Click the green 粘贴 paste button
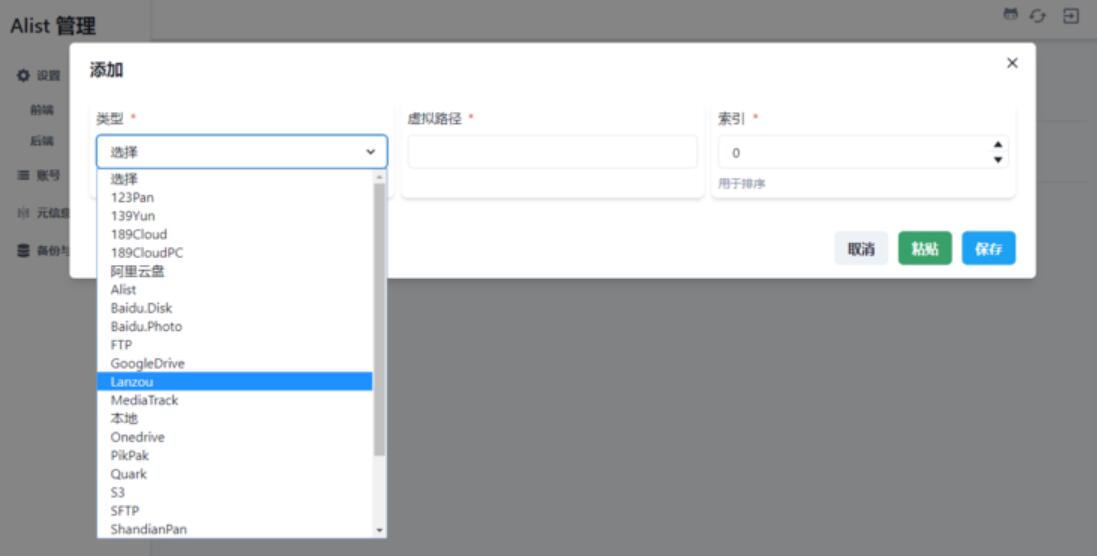Screen dimensions: 1097x556 (x=925, y=249)
